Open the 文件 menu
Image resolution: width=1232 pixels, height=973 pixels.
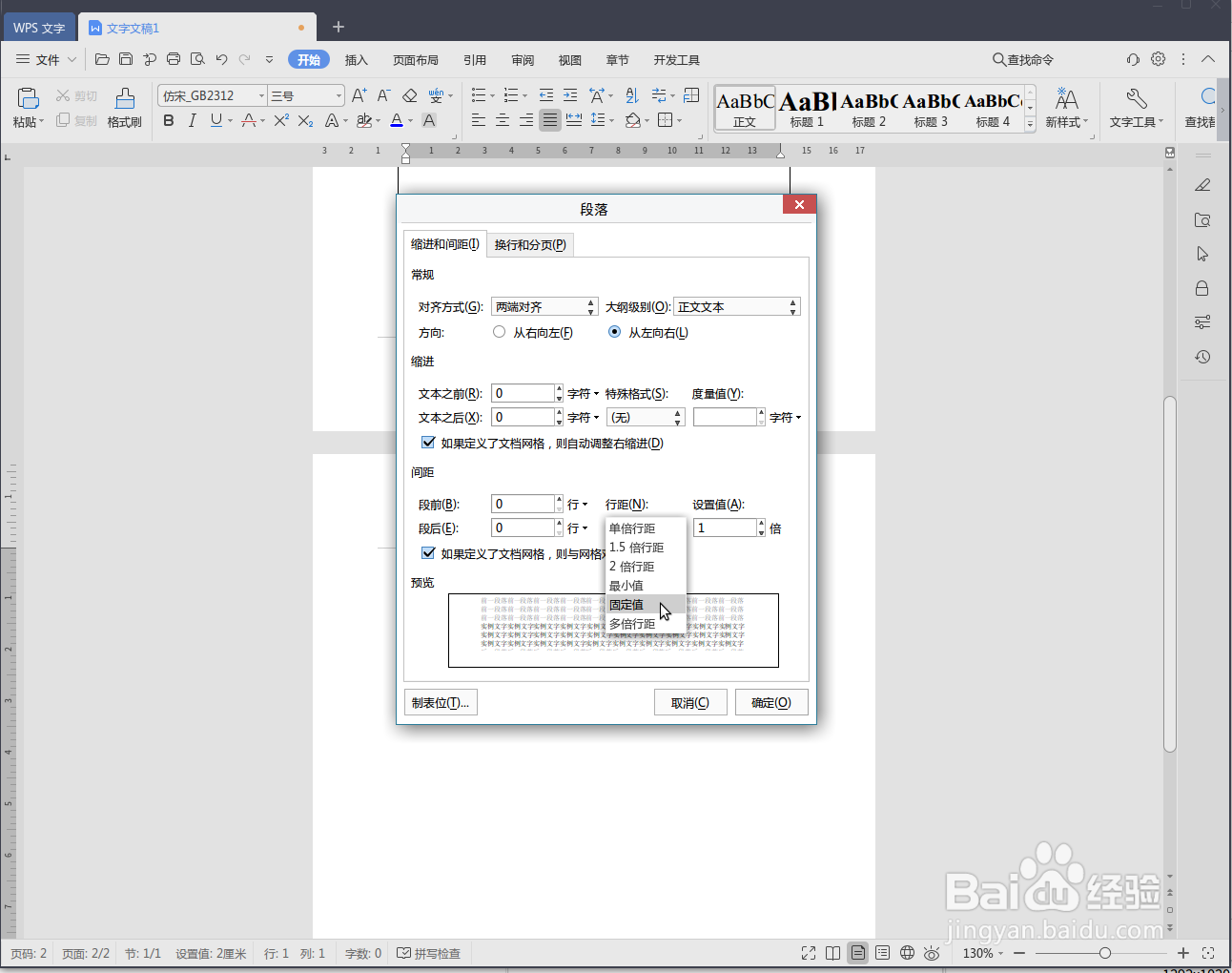click(46, 59)
